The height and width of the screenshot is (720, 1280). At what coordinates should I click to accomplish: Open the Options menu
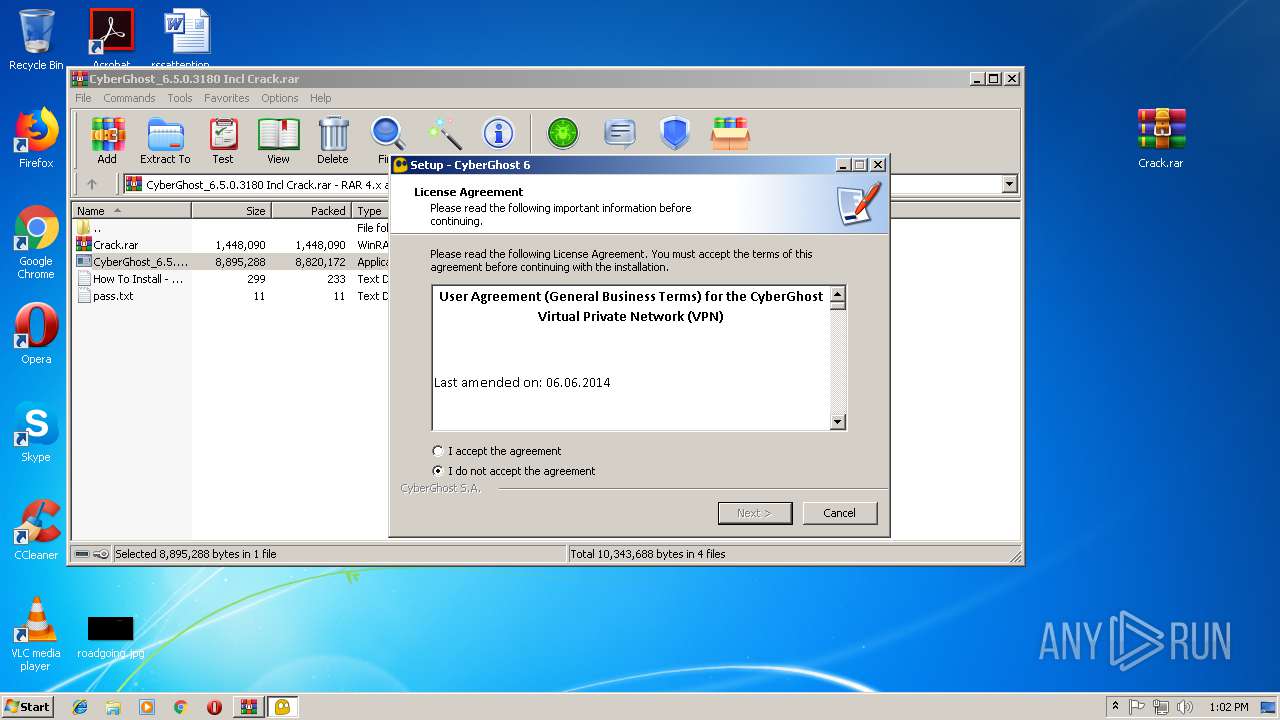point(280,98)
